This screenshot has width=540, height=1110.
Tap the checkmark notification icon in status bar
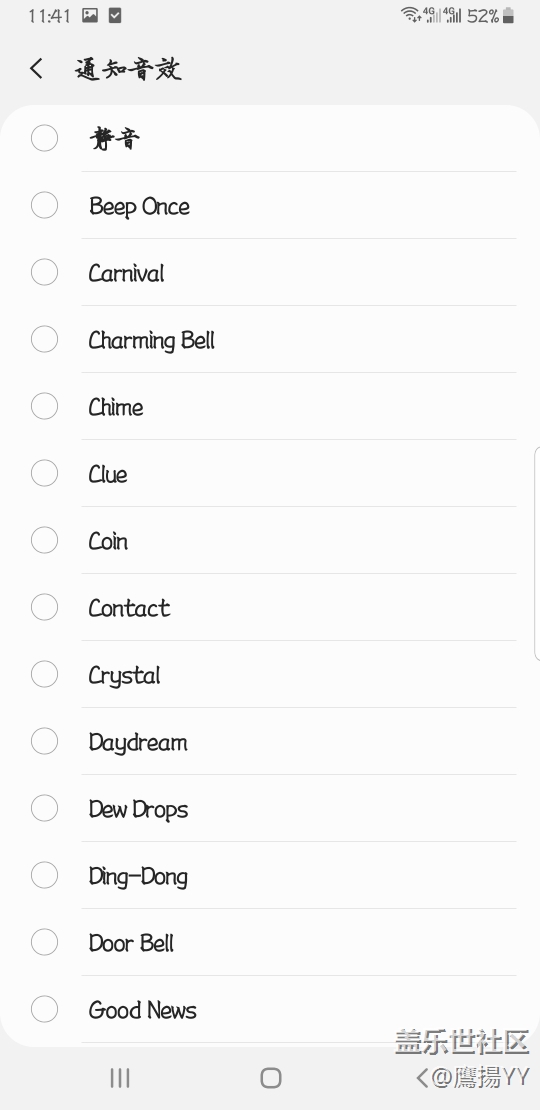coord(115,16)
